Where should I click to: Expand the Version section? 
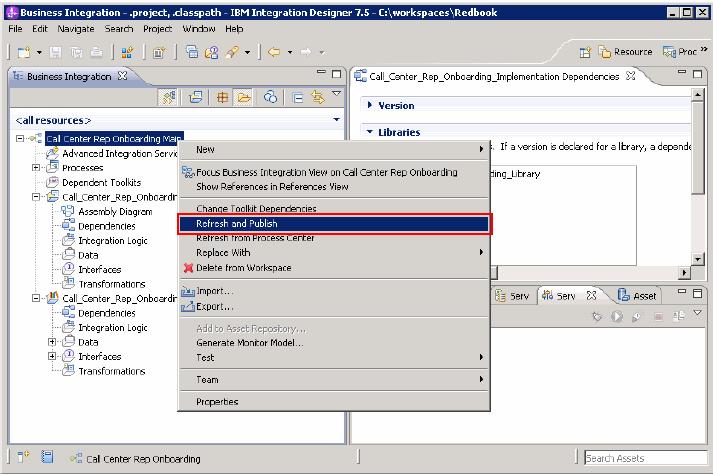[x=370, y=105]
